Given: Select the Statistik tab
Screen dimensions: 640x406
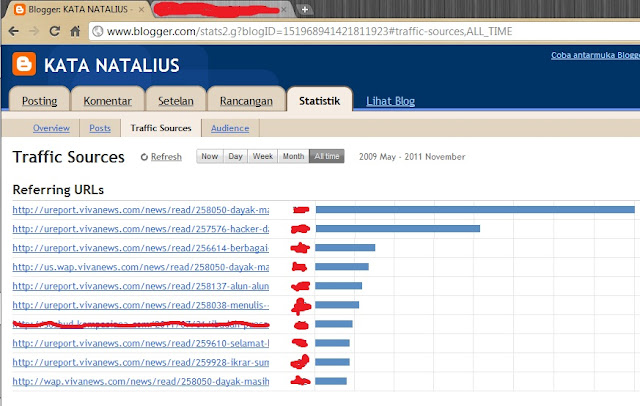Looking at the screenshot, I should [320, 101].
